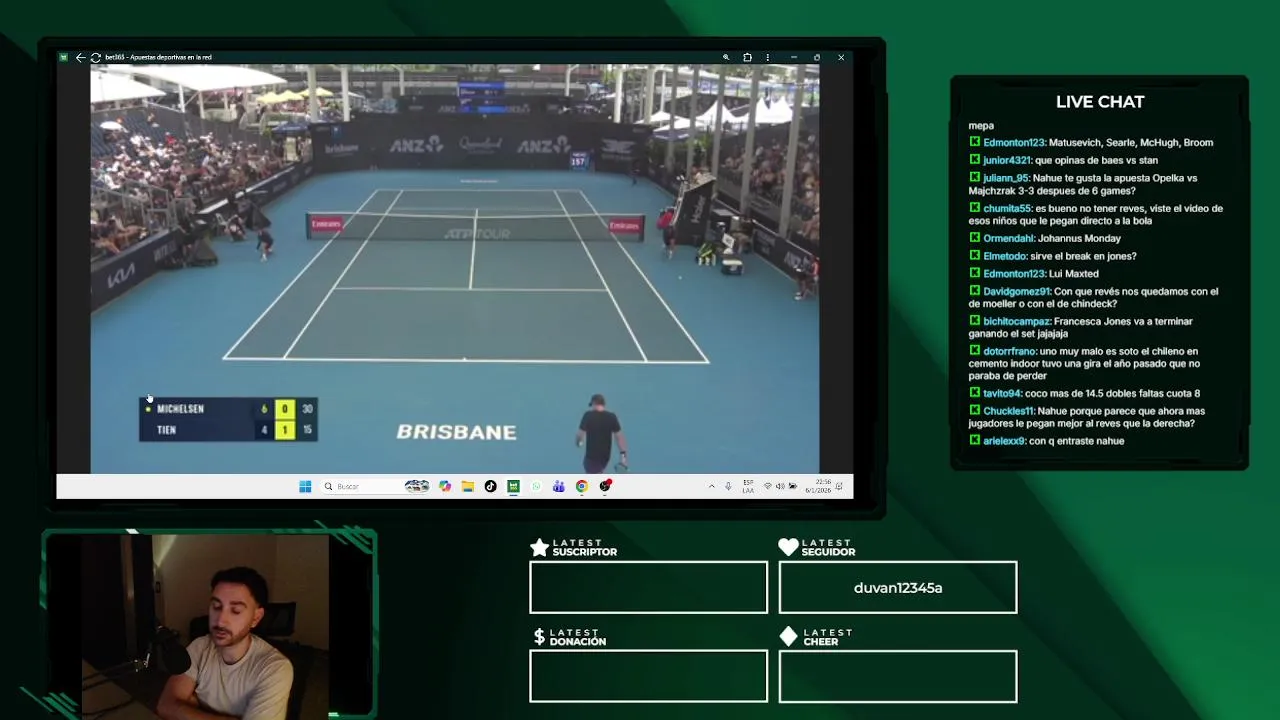This screenshot has width=1280, height=720.
Task: Click 'sirve el break en jones?' message
Action: coord(1083,256)
